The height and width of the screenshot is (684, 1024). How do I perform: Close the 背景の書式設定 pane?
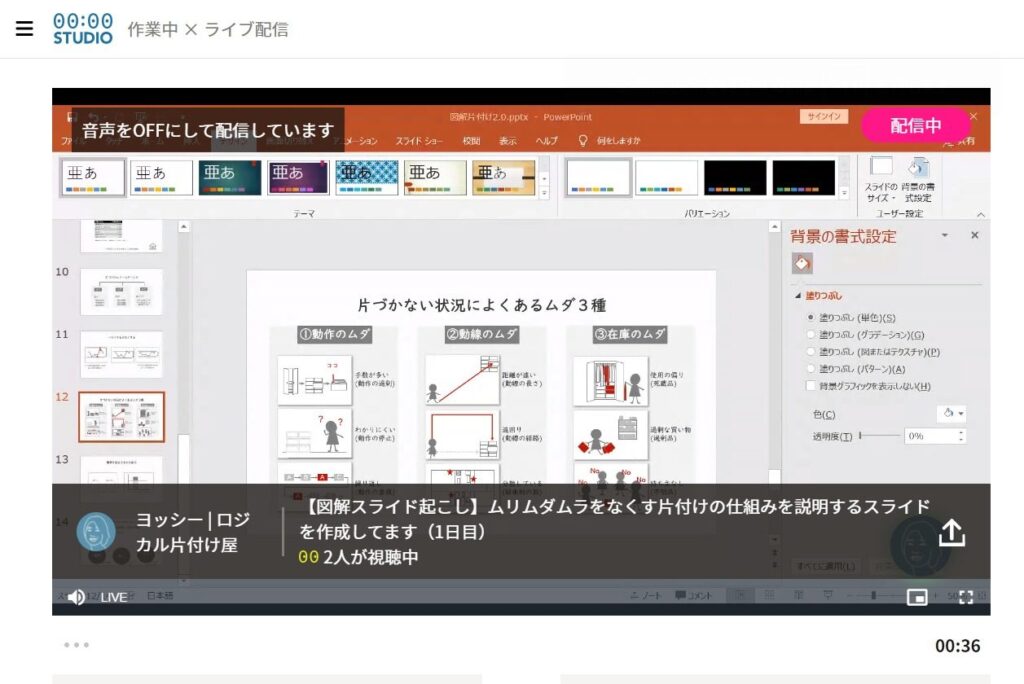[974, 235]
